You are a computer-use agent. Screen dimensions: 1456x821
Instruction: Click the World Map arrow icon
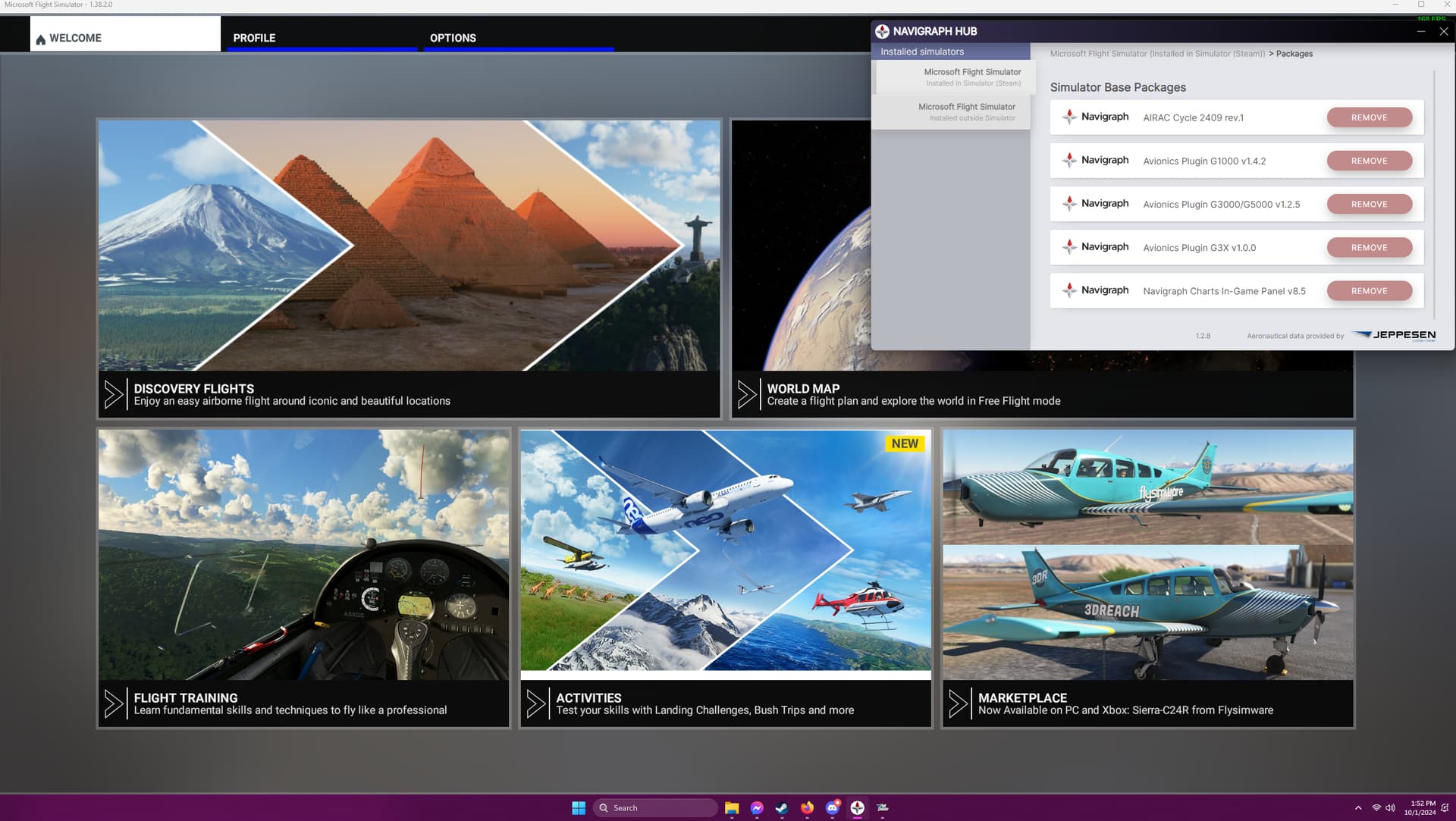[x=747, y=394]
